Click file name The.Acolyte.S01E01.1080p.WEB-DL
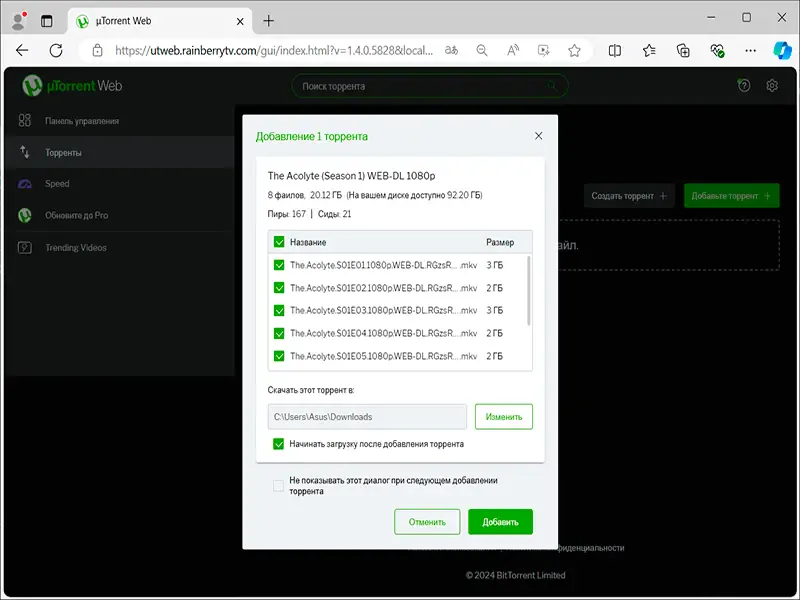Image resolution: width=800 pixels, height=600 pixels. pos(384,265)
